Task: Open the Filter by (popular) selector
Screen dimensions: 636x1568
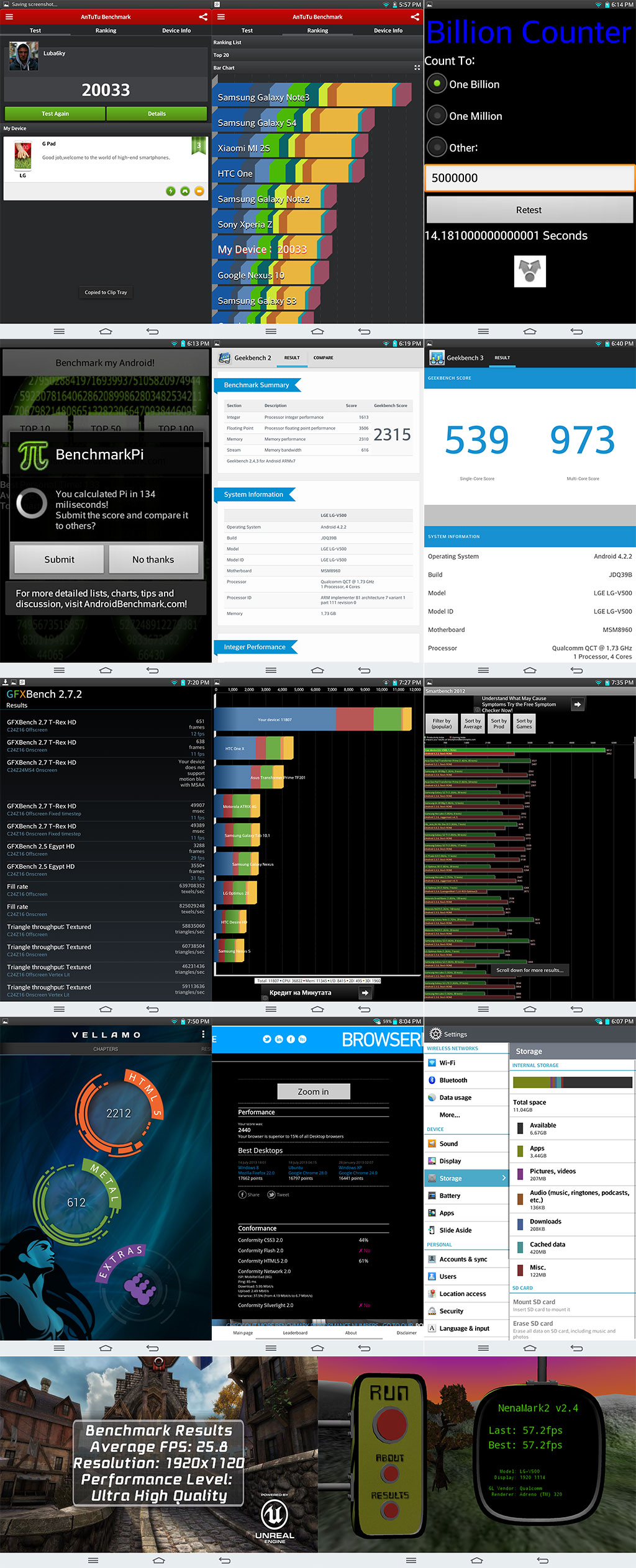Action: point(442,724)
